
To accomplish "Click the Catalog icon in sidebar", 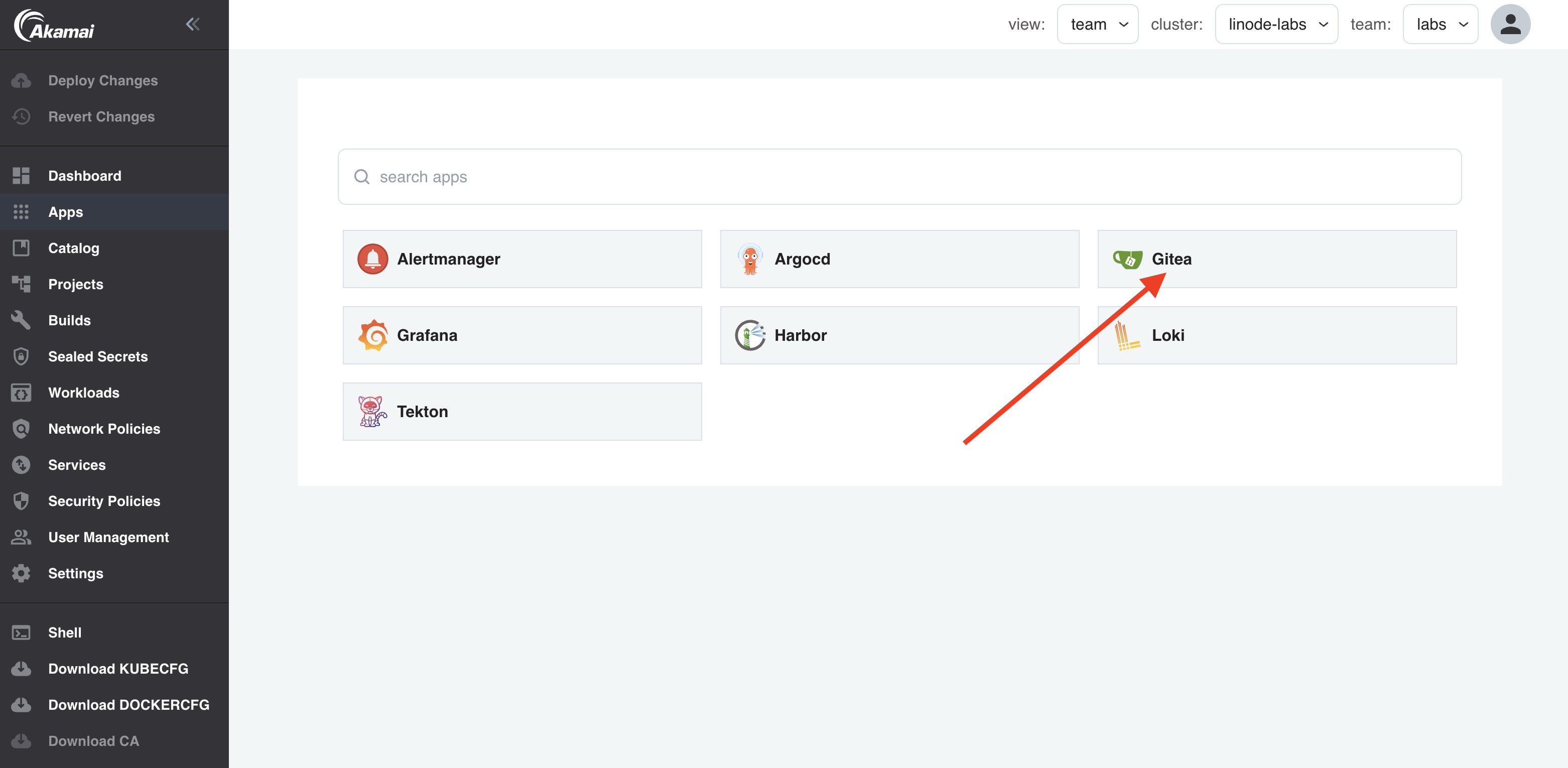I will (x=21, y=247).
